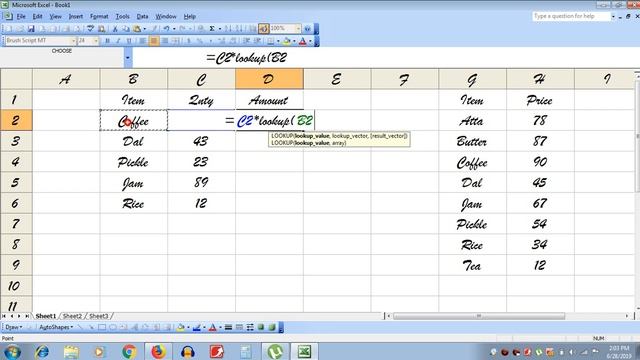The width and height of the screenshot is (640, 360).
Task: Switch to the Sheet2 tab
Action: click(72, 316)
